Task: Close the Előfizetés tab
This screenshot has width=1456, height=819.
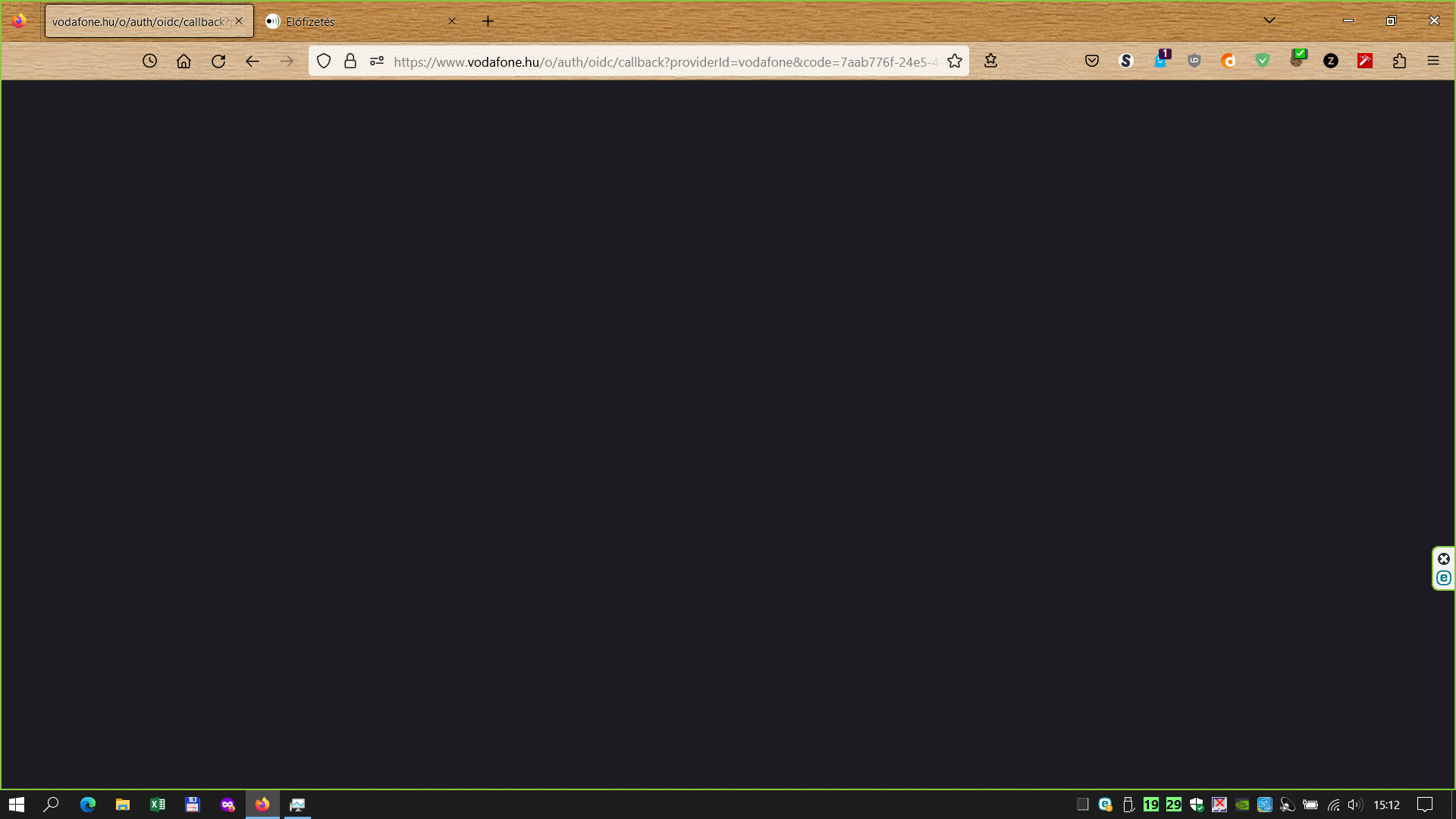Action: point(452,21)
